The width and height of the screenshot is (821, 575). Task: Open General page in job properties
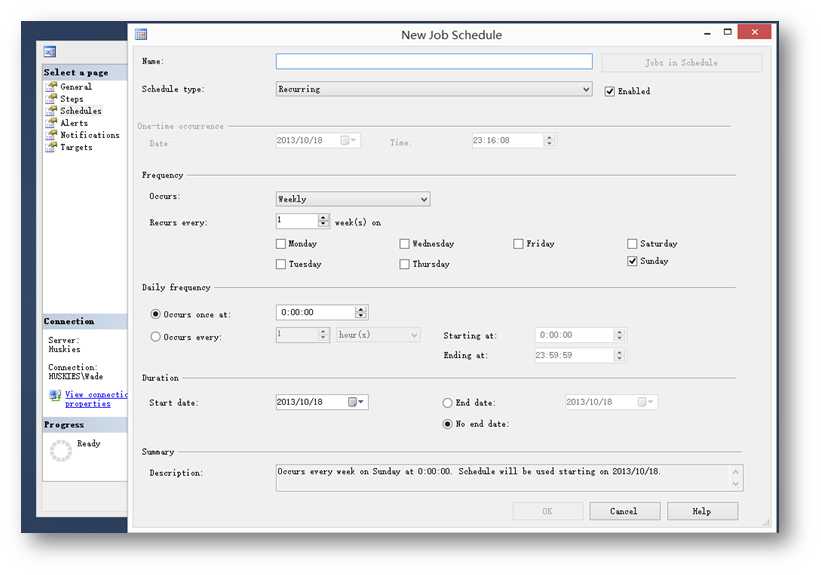tap(76, 86)
